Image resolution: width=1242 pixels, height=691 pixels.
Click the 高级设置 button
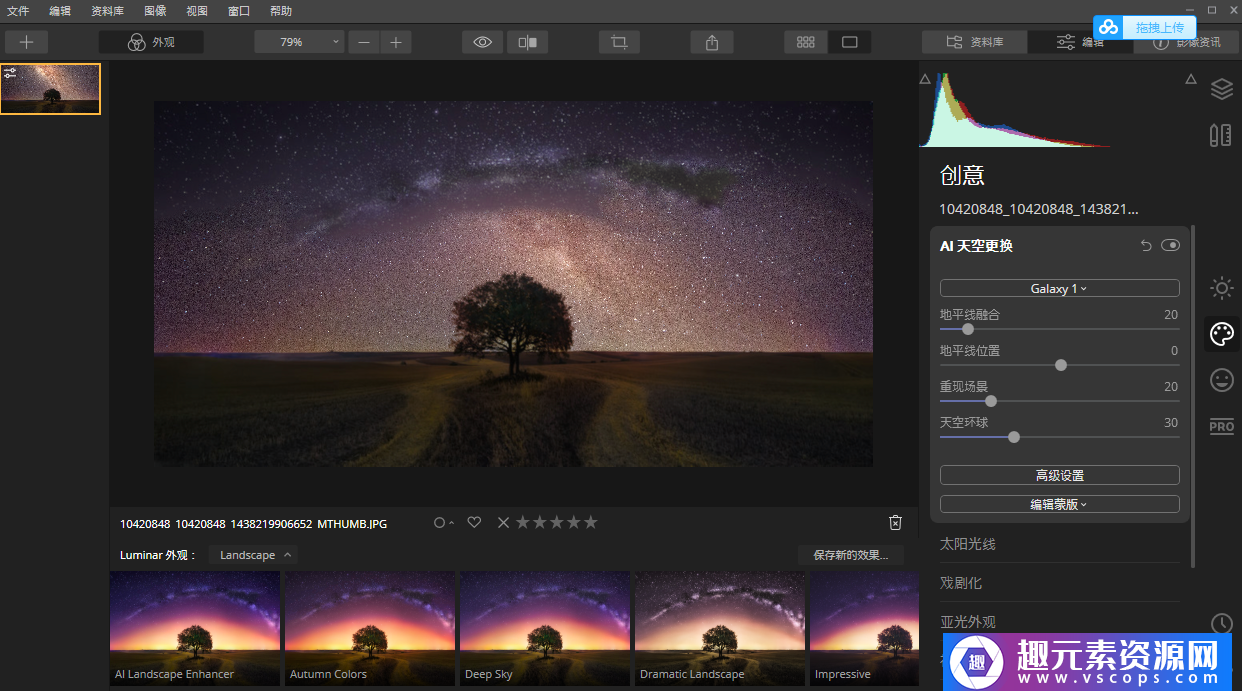(1059, 475)
